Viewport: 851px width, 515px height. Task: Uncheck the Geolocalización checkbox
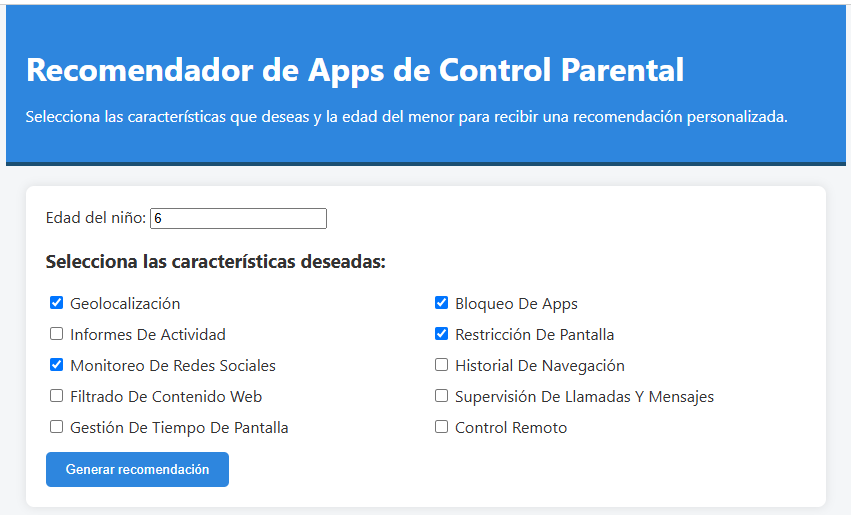pos(56,303)
